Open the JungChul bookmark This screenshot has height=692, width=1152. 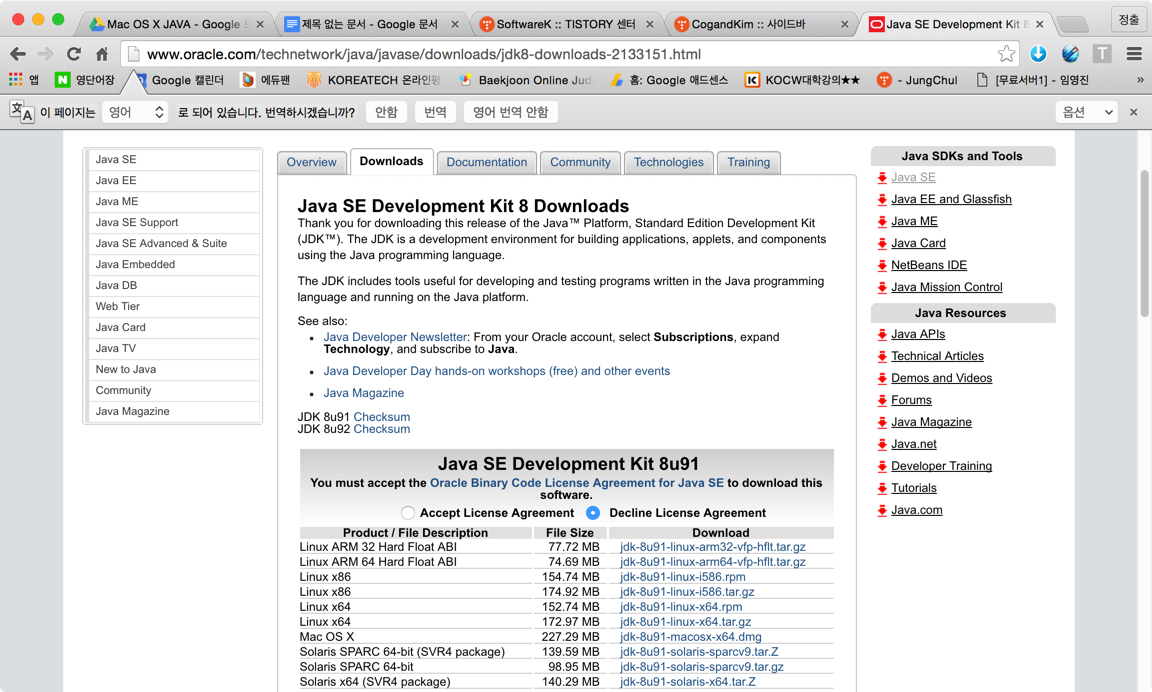(x=918, y=80)
